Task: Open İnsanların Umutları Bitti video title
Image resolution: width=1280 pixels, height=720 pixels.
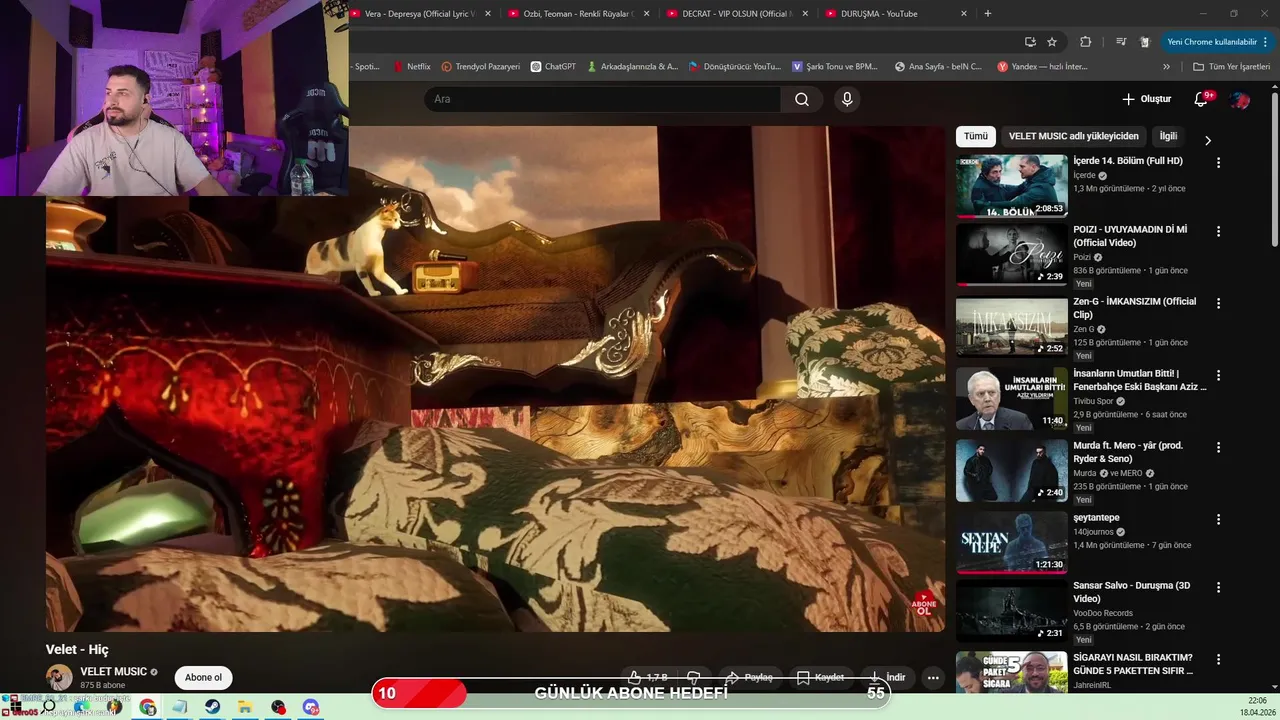Action: pos(1140,380)
